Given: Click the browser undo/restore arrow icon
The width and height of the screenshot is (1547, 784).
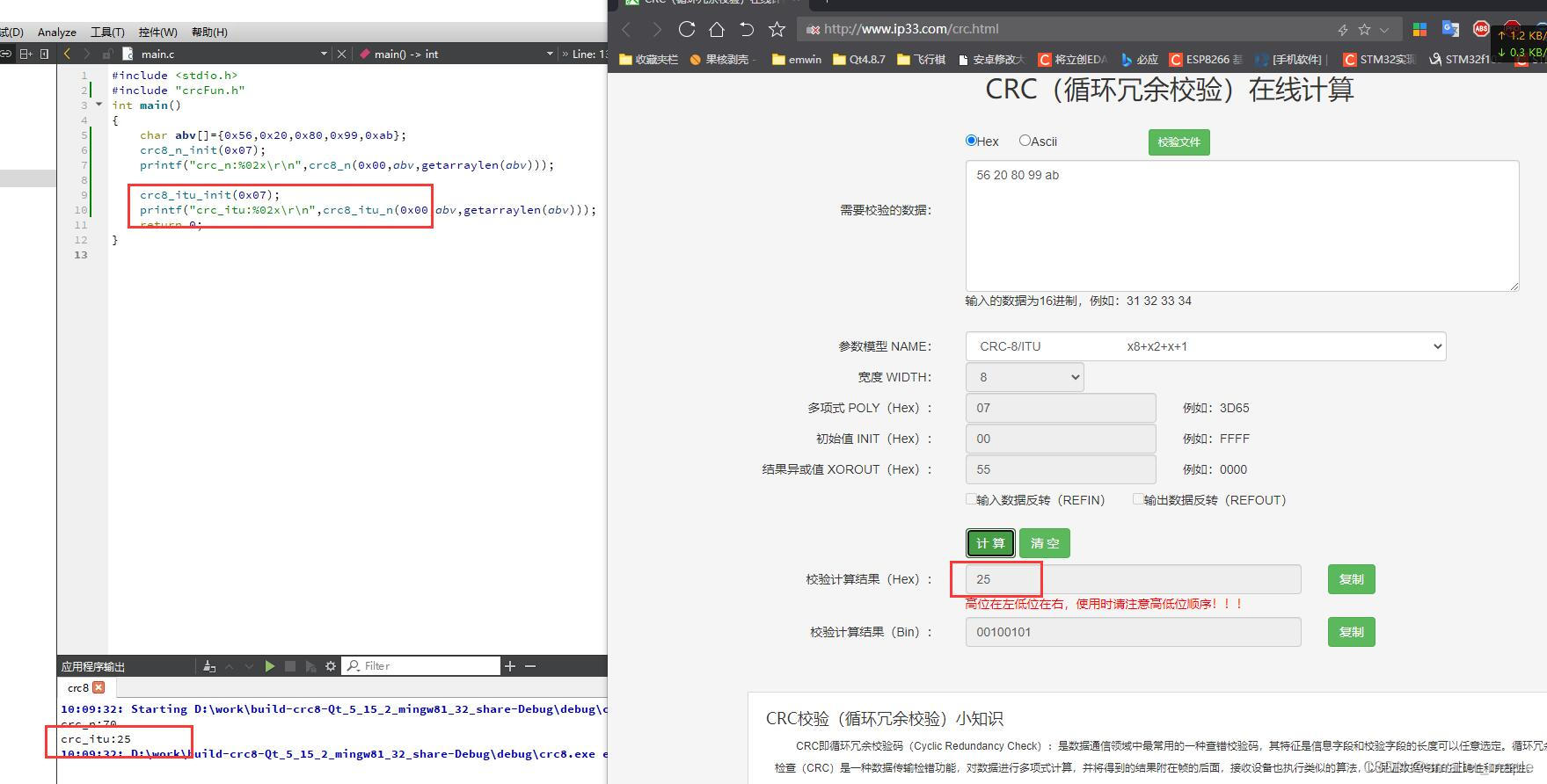Looking at the screenshot, I should 747,29.
